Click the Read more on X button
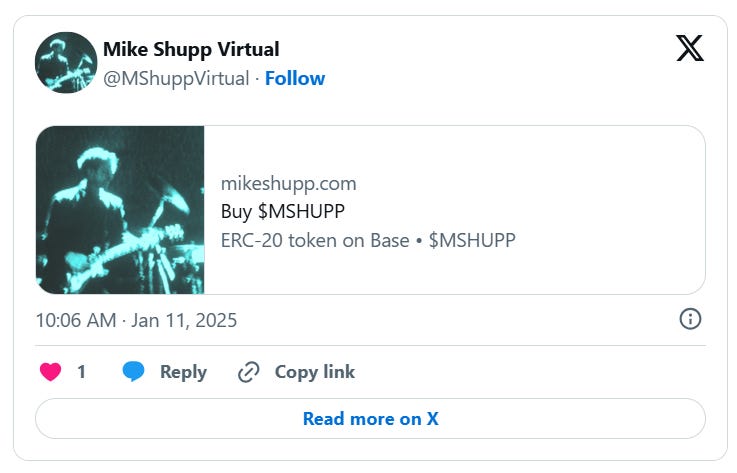Screen dimensions: 737x473 point(370,418)
